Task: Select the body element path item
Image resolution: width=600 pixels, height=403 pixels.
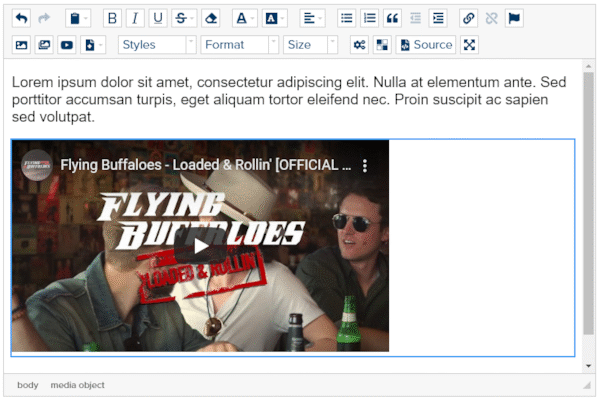Action: (x=28, y=385)
